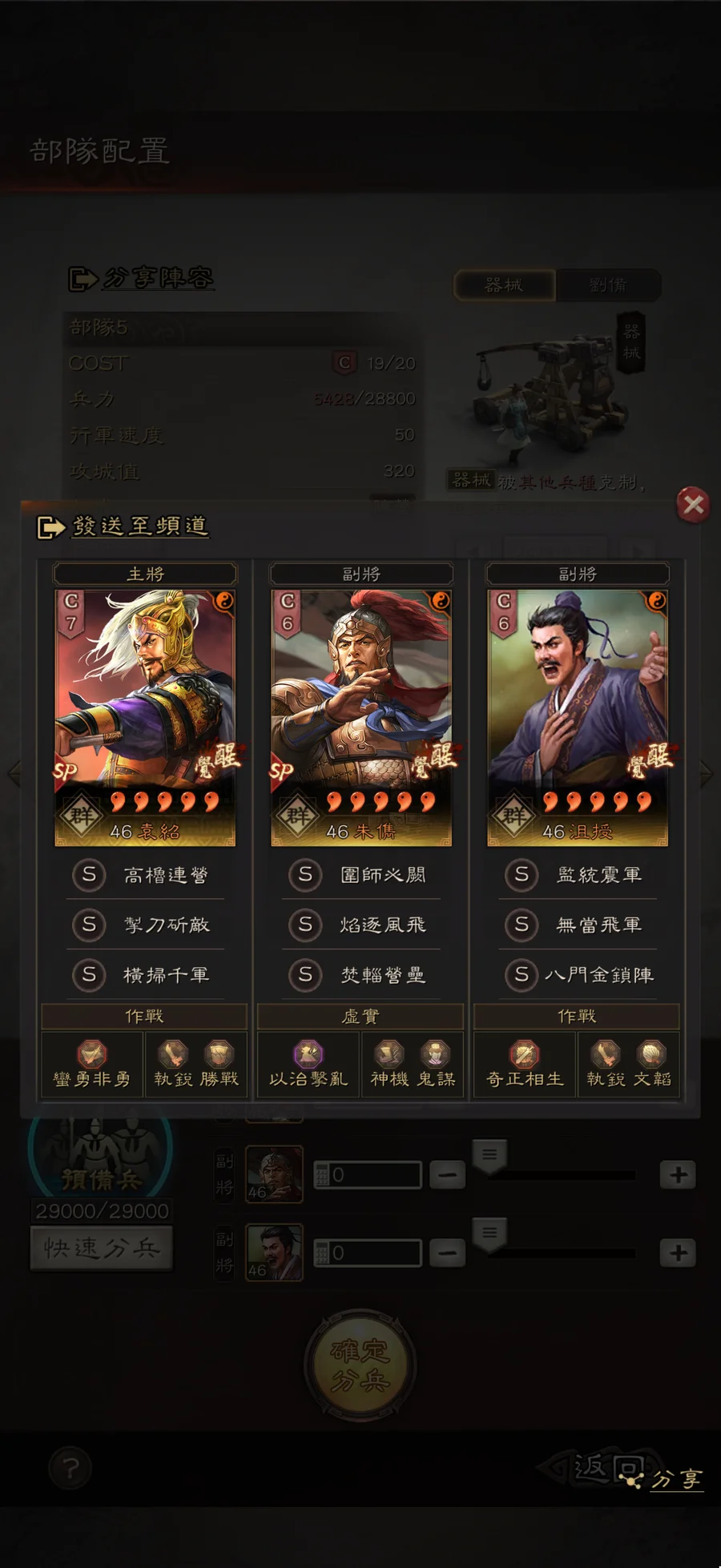The width and height of the screenshot is (721, 1568).
Task: Select the 八門金鎖陣 skill entry
Action: (578, 974)
